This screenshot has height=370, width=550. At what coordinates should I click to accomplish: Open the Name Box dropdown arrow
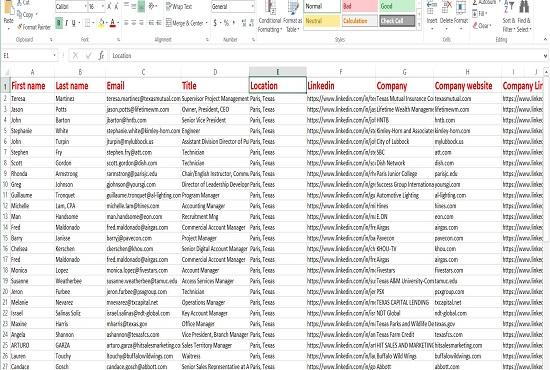[x=54, y=55]
